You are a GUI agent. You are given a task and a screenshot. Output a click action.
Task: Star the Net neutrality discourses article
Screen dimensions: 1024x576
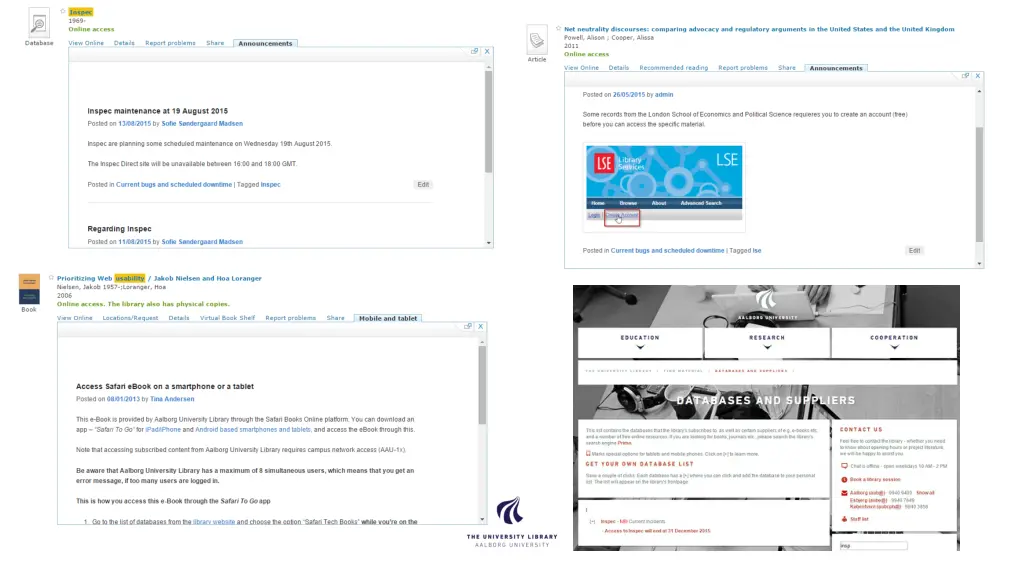pos(558,29)
